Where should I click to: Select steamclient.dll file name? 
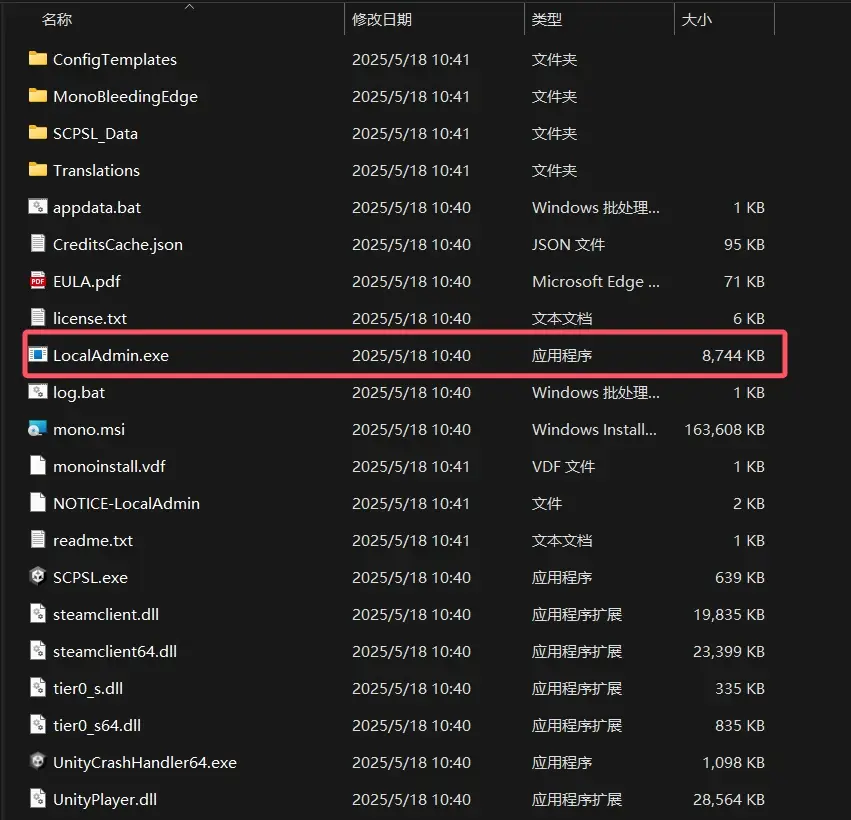106,614
